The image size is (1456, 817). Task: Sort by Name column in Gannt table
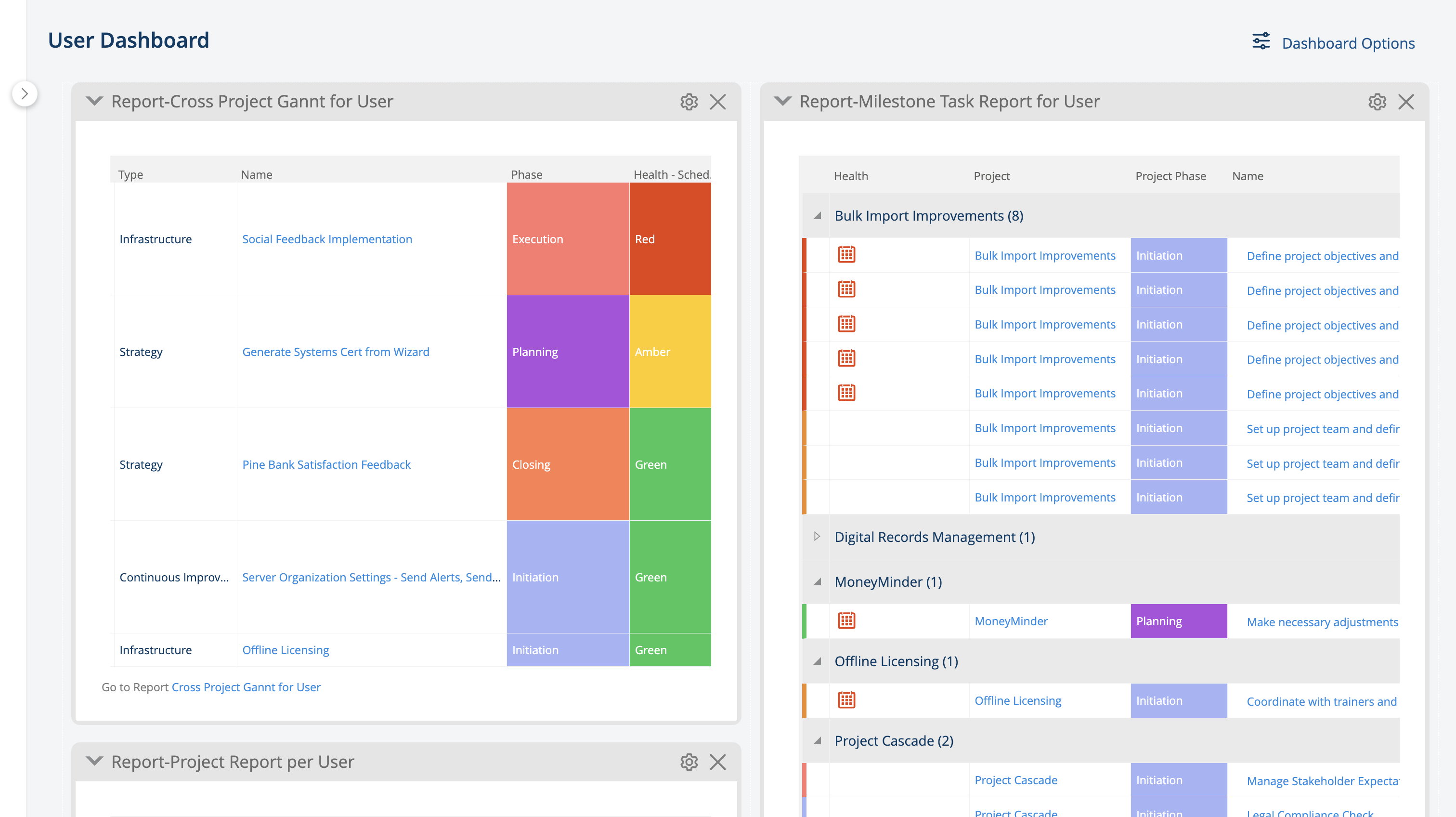click(x=257, y=174)
